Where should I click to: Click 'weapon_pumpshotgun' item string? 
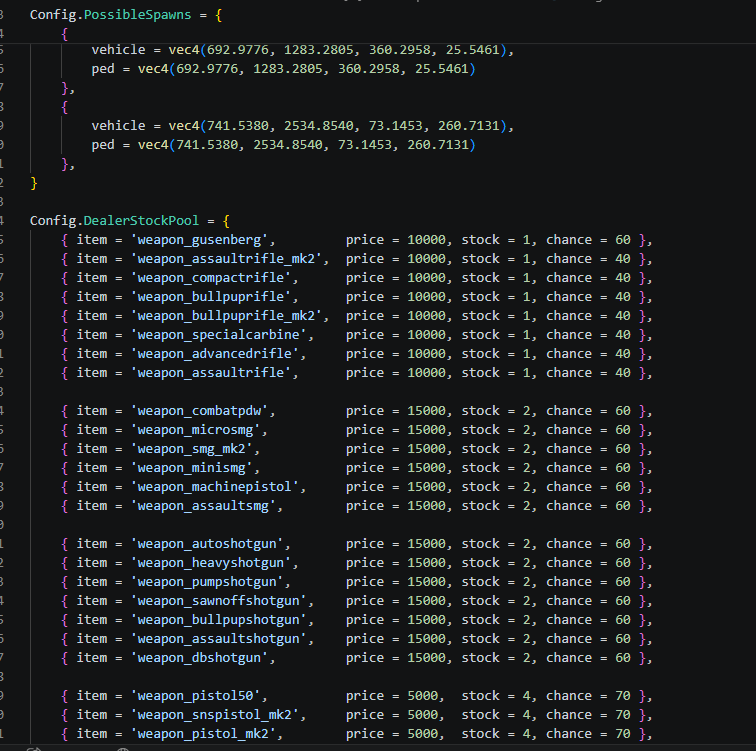(x=207, y=582)
